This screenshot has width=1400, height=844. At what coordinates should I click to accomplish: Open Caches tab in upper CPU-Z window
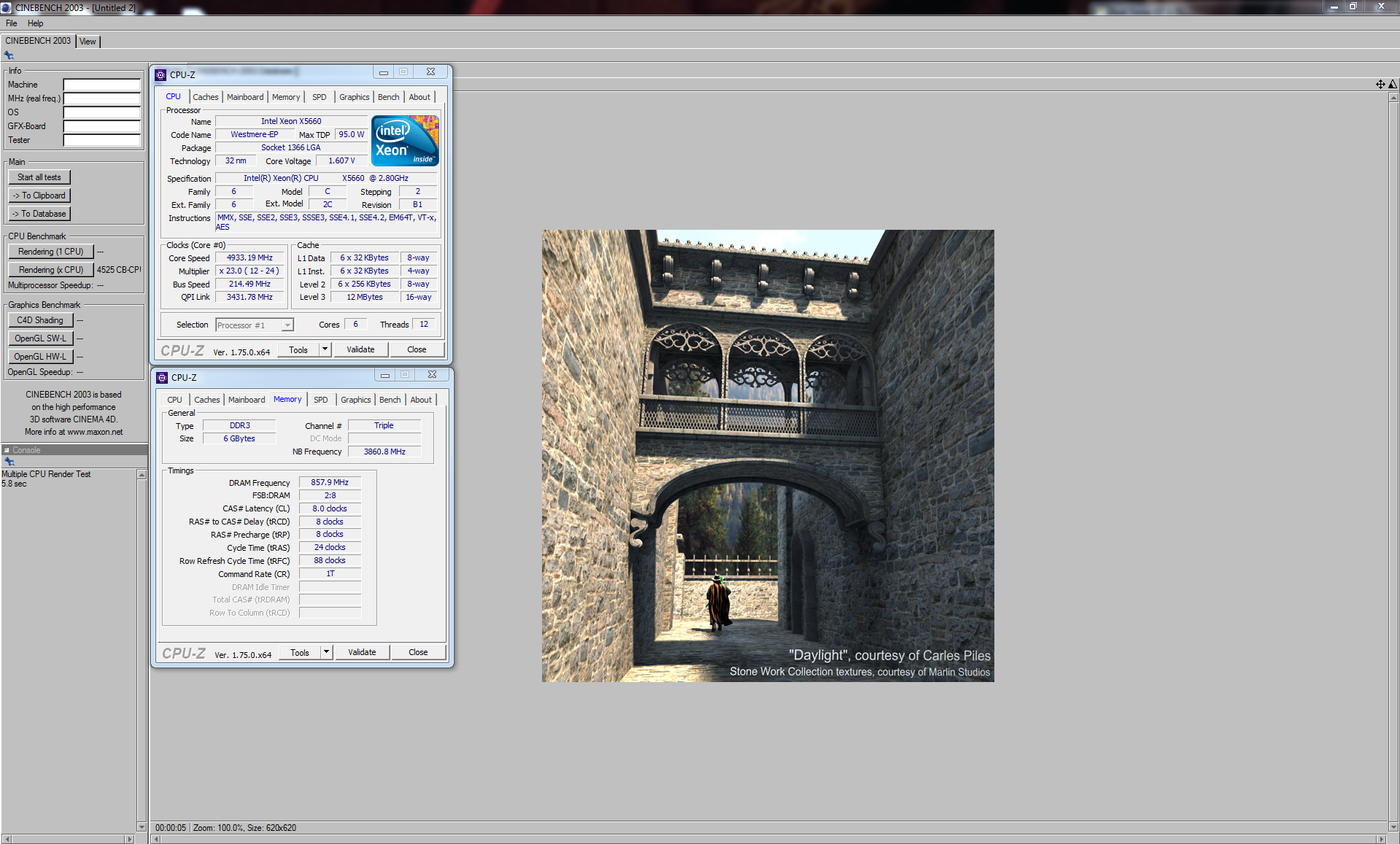pyautogui.click(x=205, y=97)
